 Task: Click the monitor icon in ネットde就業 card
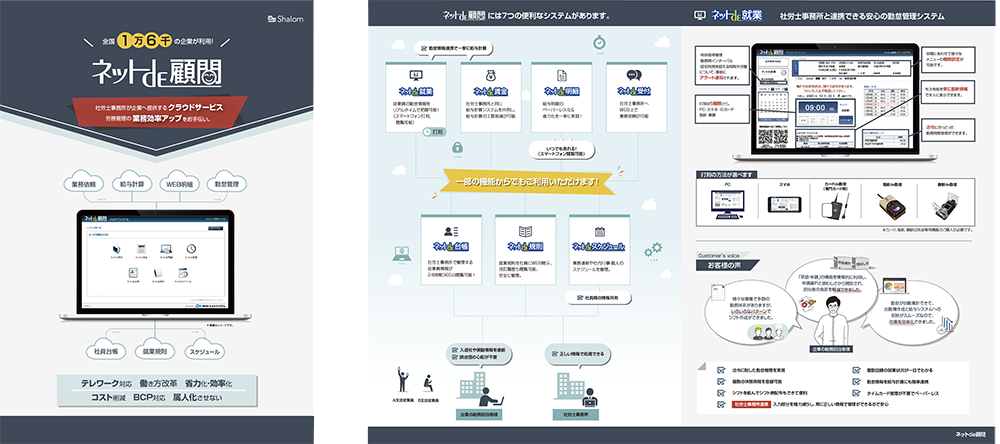(415, 75)
